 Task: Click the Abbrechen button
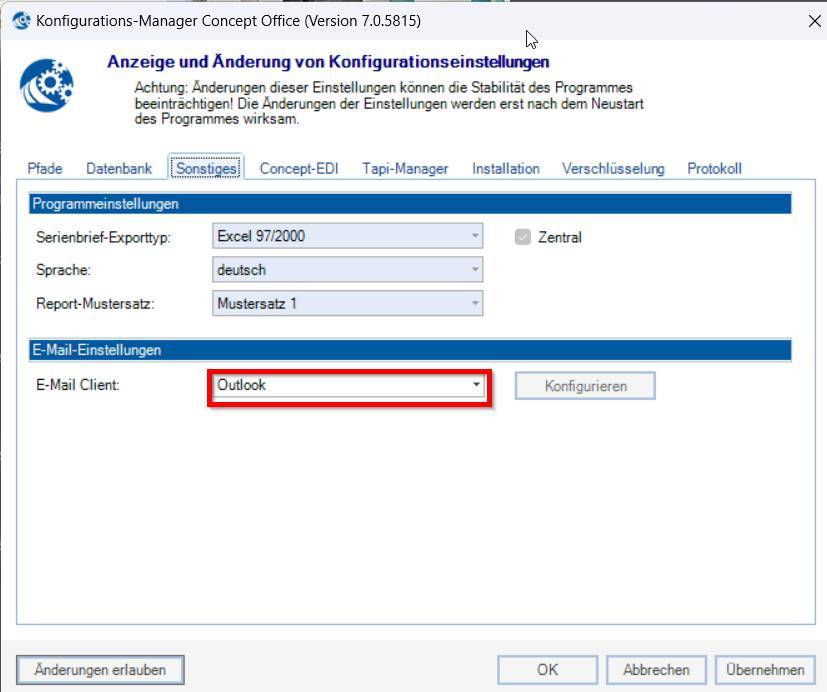click(x=656, y=669)
